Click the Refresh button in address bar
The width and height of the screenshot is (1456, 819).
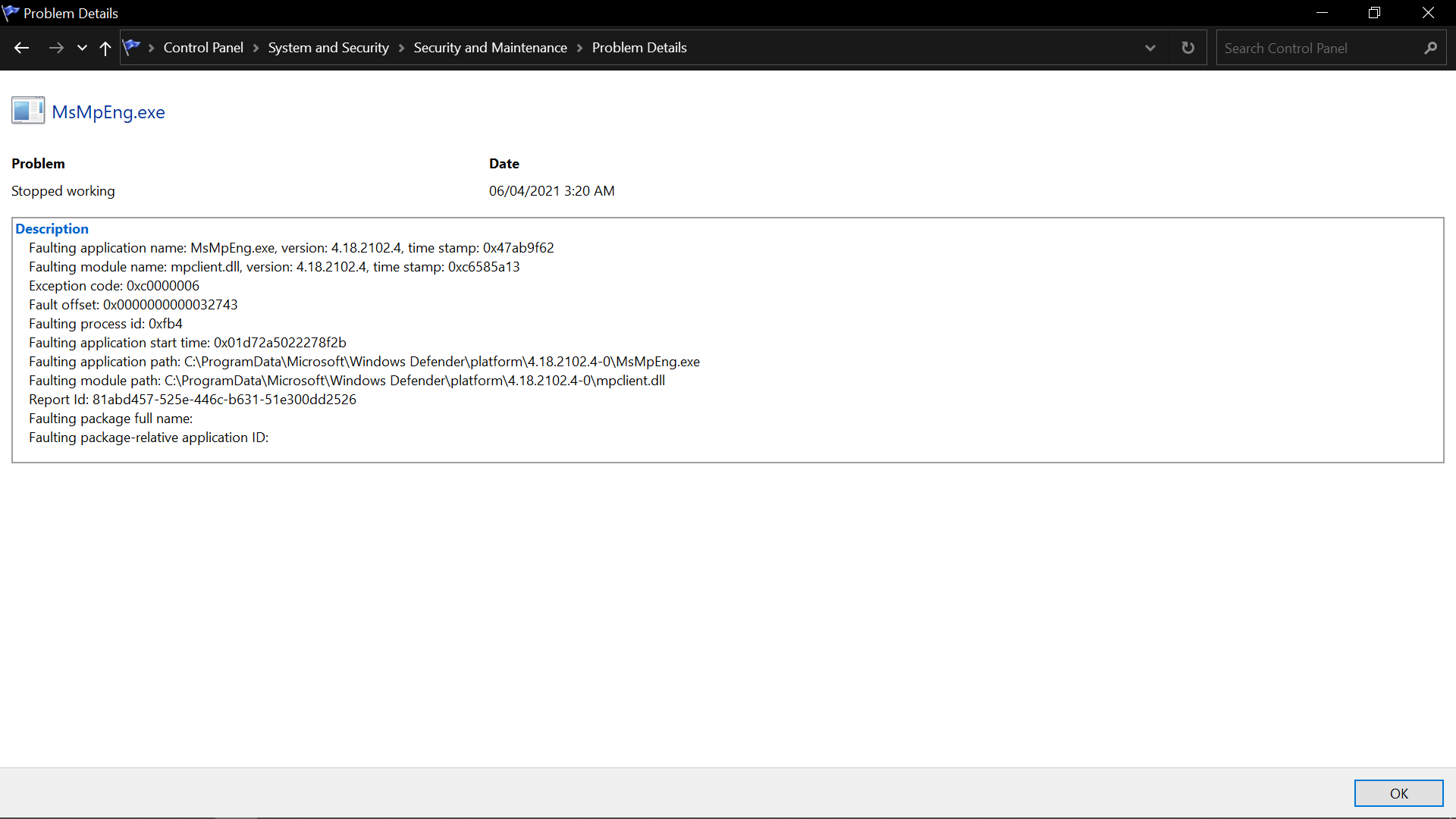(x=1188, y=48)
